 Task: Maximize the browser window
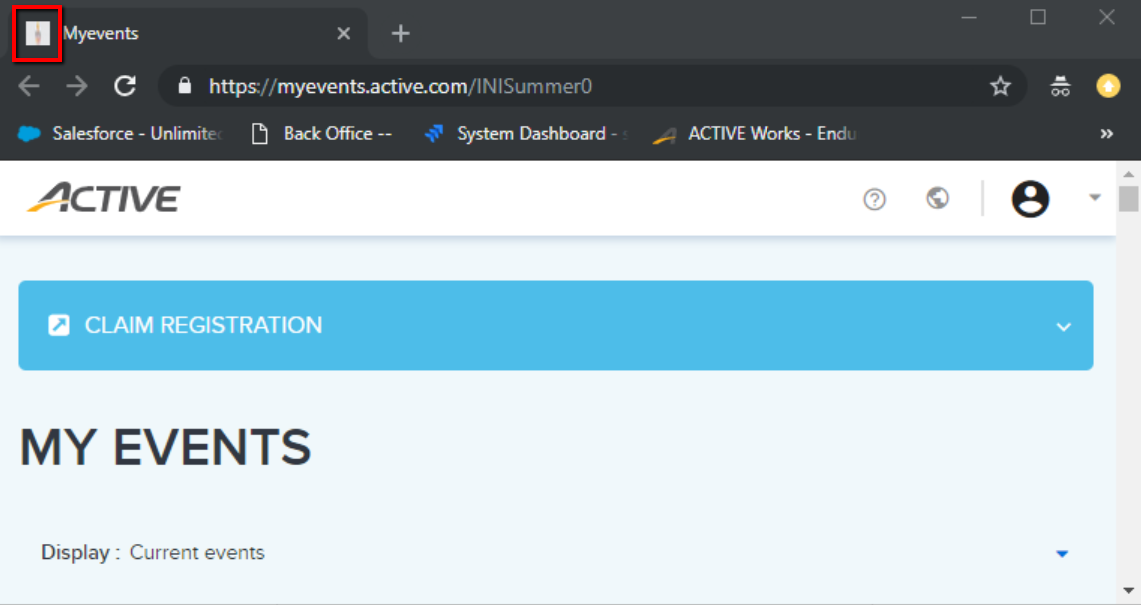coord(1038,17)
